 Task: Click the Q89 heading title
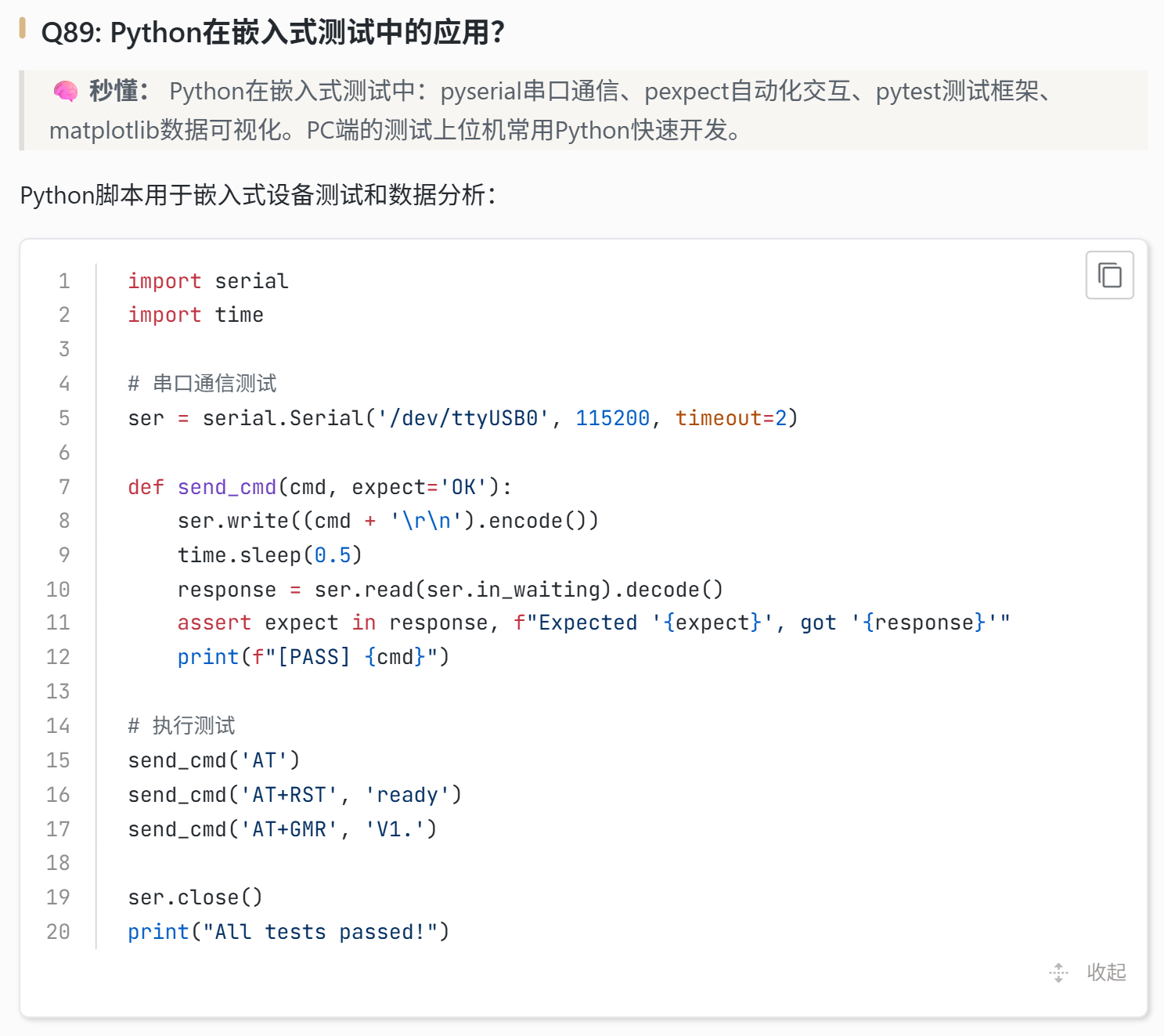tap(272, 32)
